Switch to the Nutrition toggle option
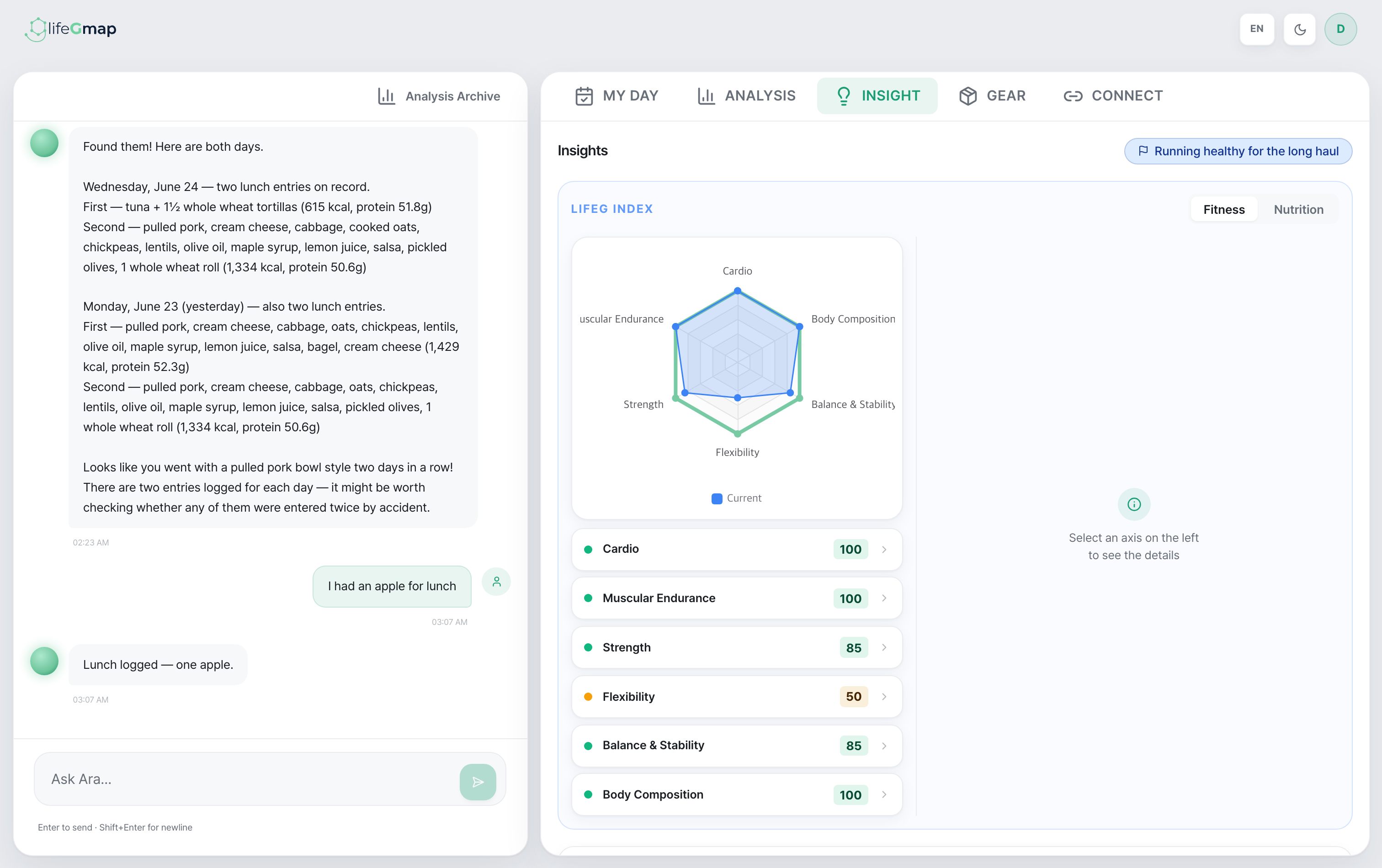The width and height of the screenshot is (1382, 868). coord(1298,209)
